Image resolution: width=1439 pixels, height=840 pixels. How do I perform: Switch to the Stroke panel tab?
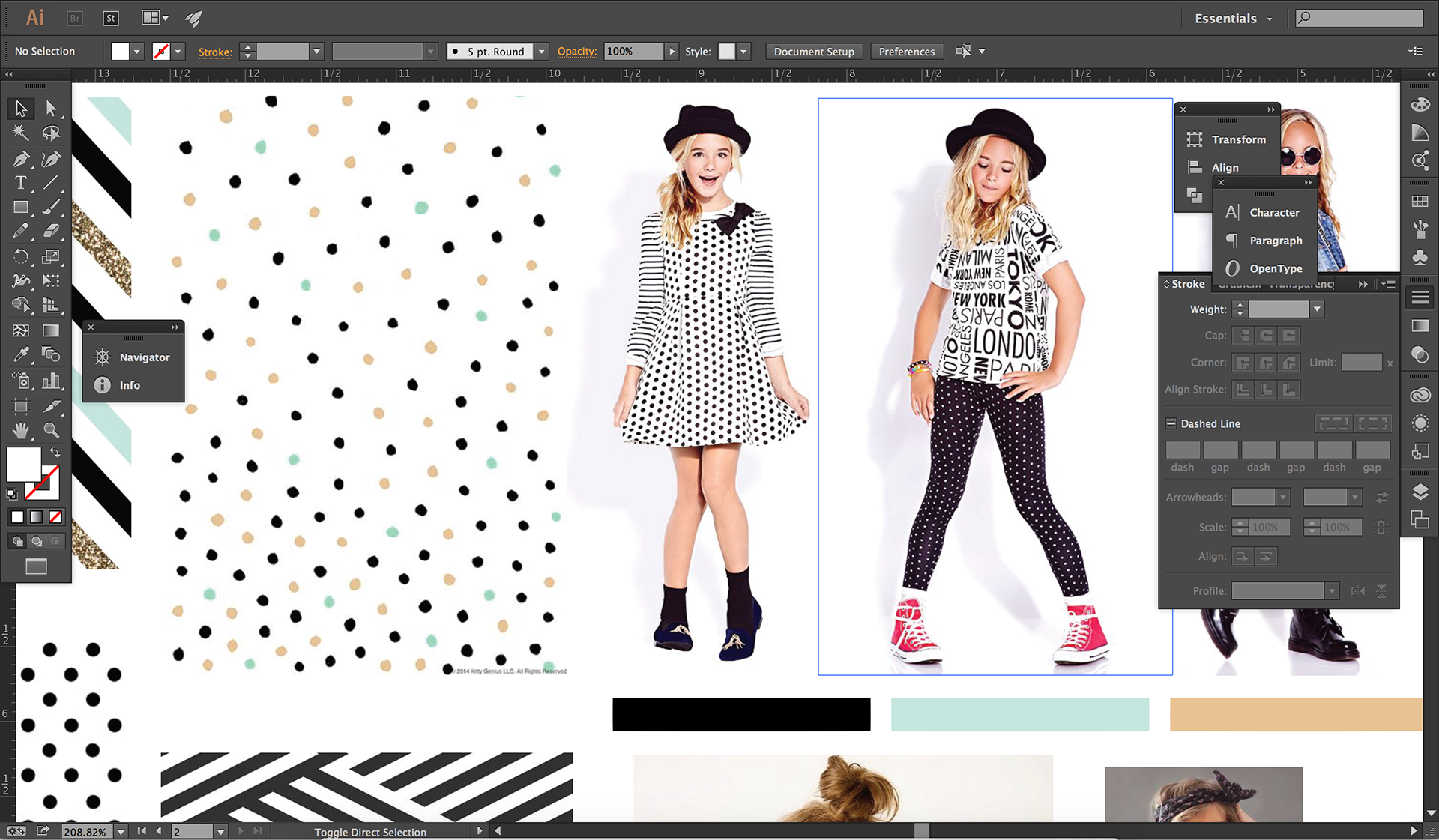coord(1187,284)
